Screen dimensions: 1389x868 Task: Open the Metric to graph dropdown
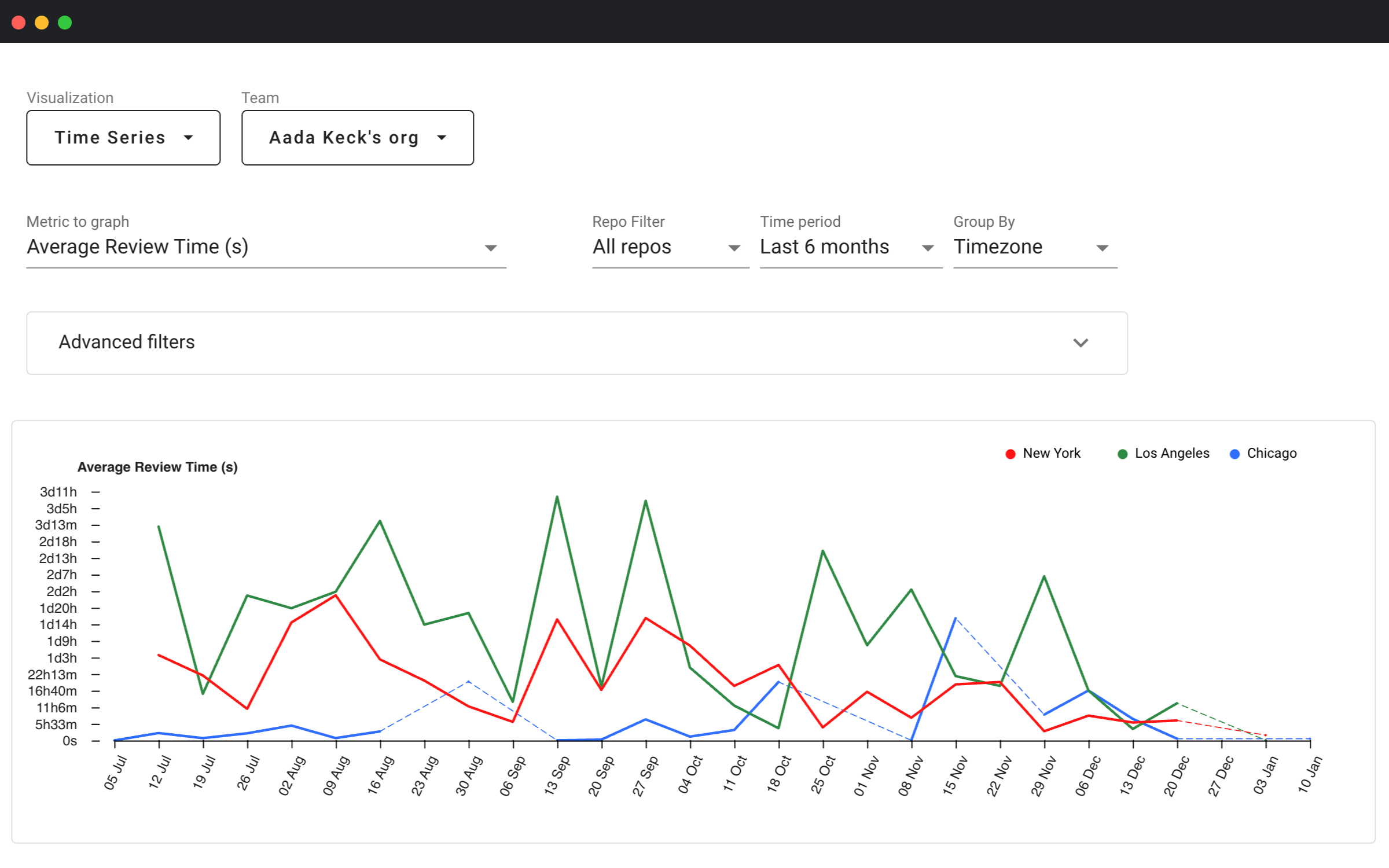point(266,247)
